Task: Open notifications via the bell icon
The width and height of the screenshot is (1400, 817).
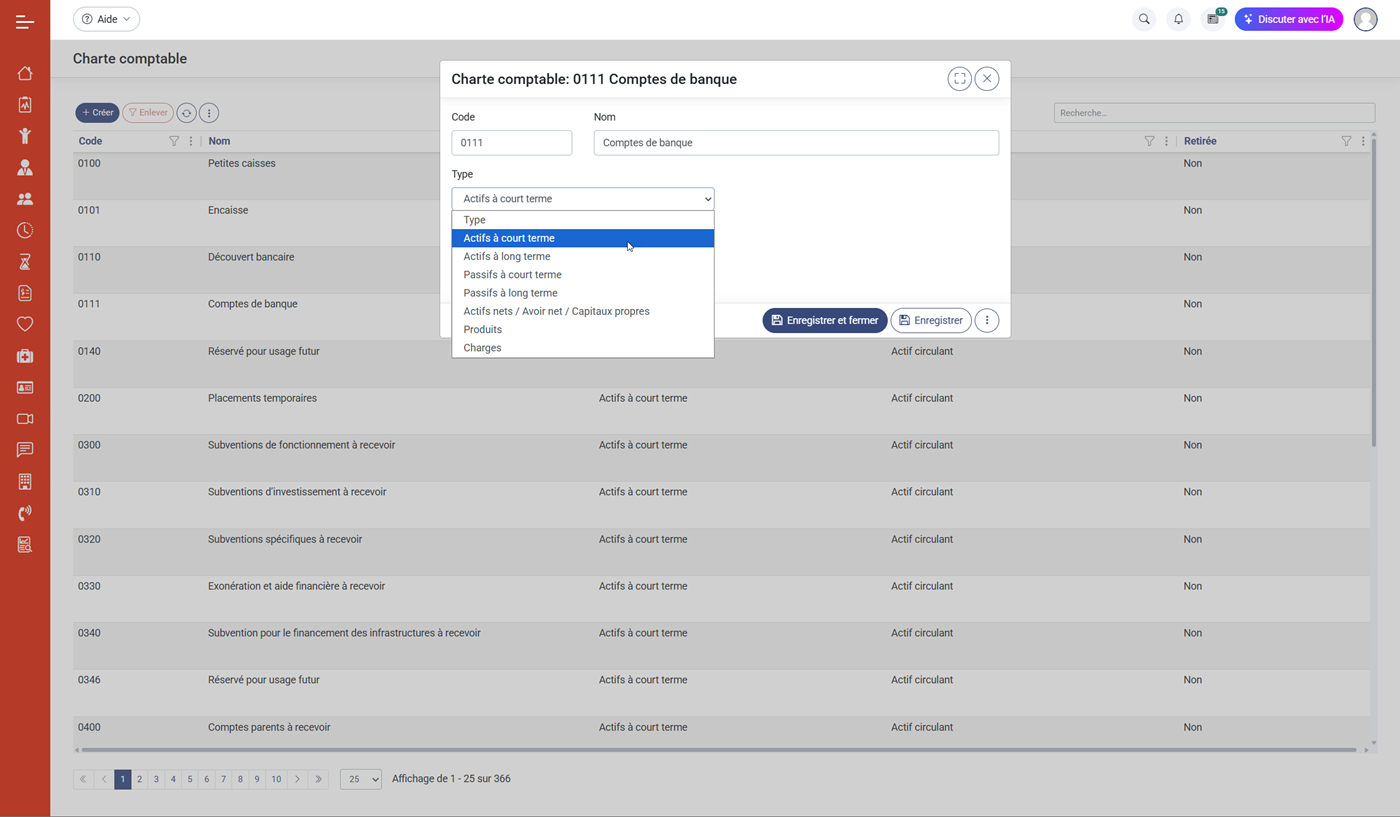Action: click(x=1178, y=19)
